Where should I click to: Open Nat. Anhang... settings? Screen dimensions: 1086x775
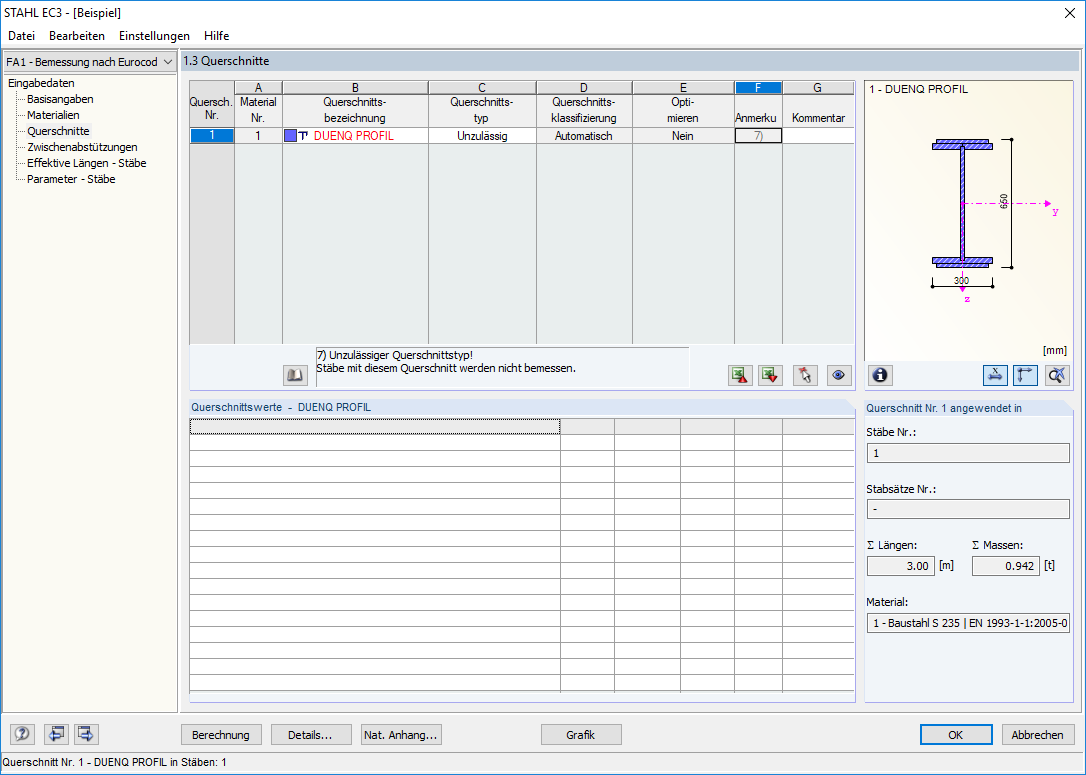(x=401, y=735)
